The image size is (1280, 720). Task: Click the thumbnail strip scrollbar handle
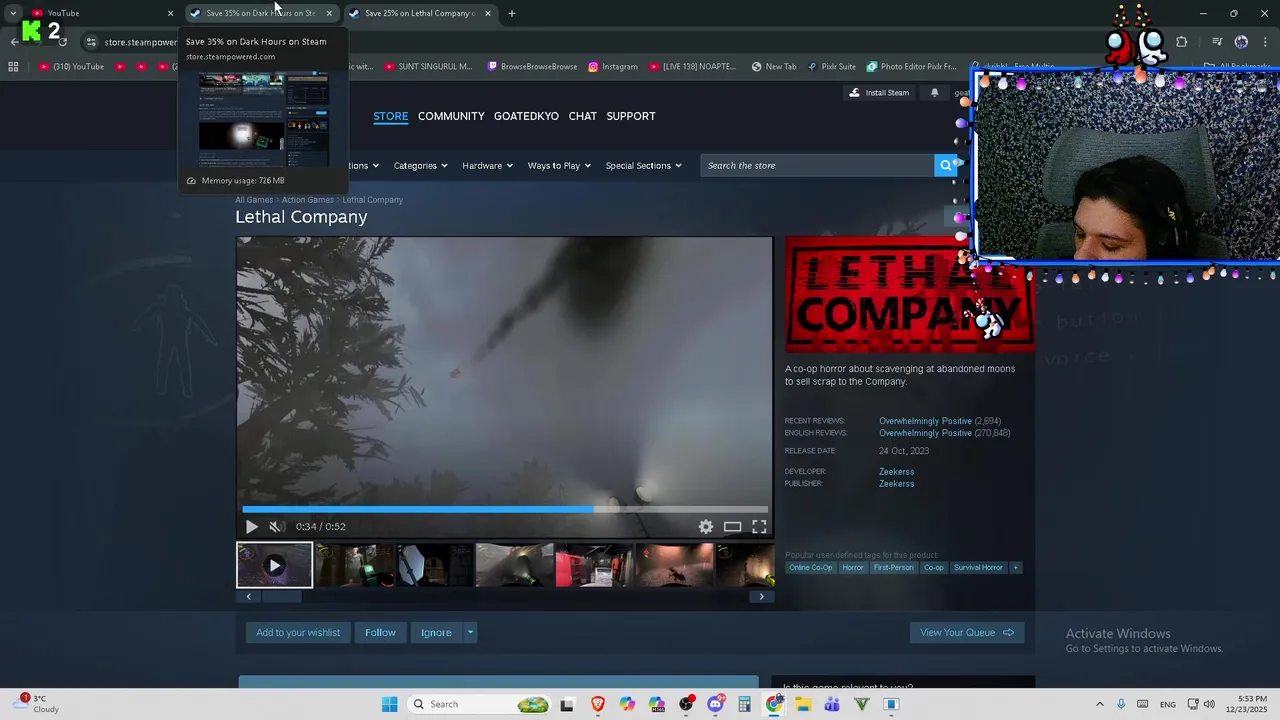coord(282,597)
